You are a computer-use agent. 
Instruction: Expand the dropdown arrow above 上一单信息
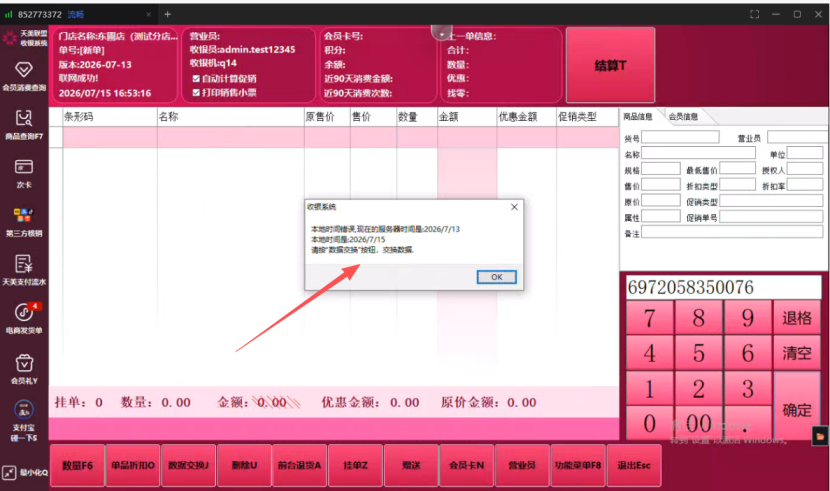click(x=441, y=34)
